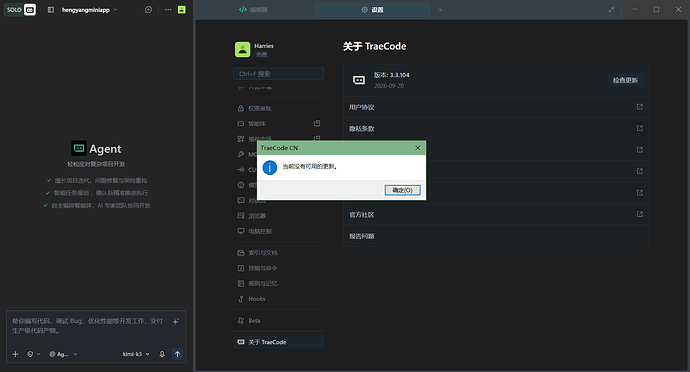Open the Ag... agent selector dropdown
Image resolution: width=690 pixels, height=372 pixels.
point(63,354)
